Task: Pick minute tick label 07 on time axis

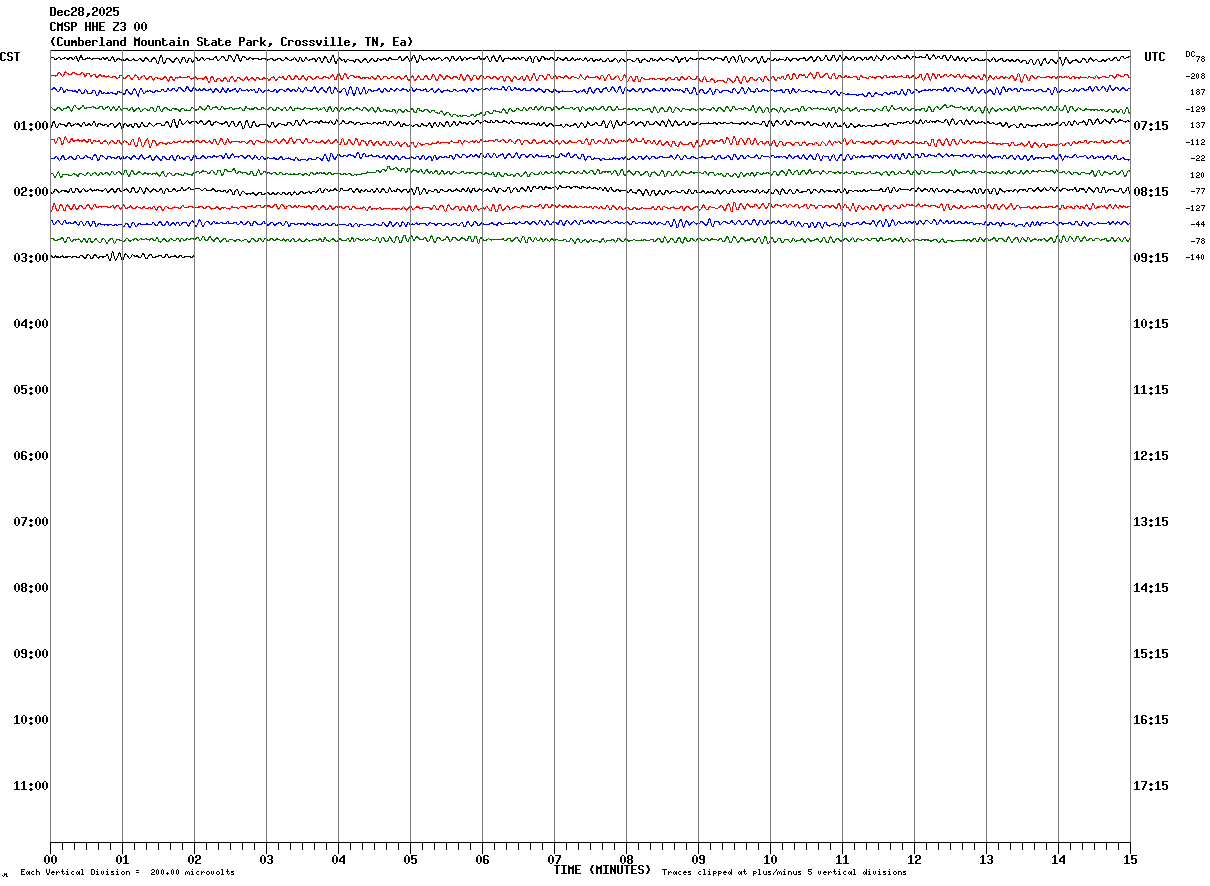Action: pos(554,860)
